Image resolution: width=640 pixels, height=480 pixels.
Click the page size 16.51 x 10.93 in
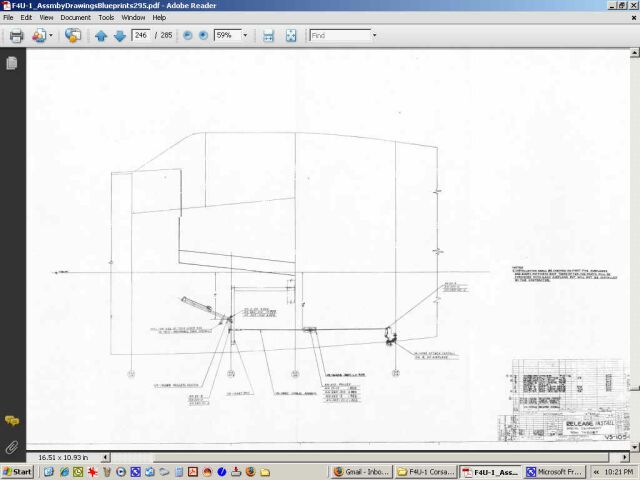[x=63, y=458]
